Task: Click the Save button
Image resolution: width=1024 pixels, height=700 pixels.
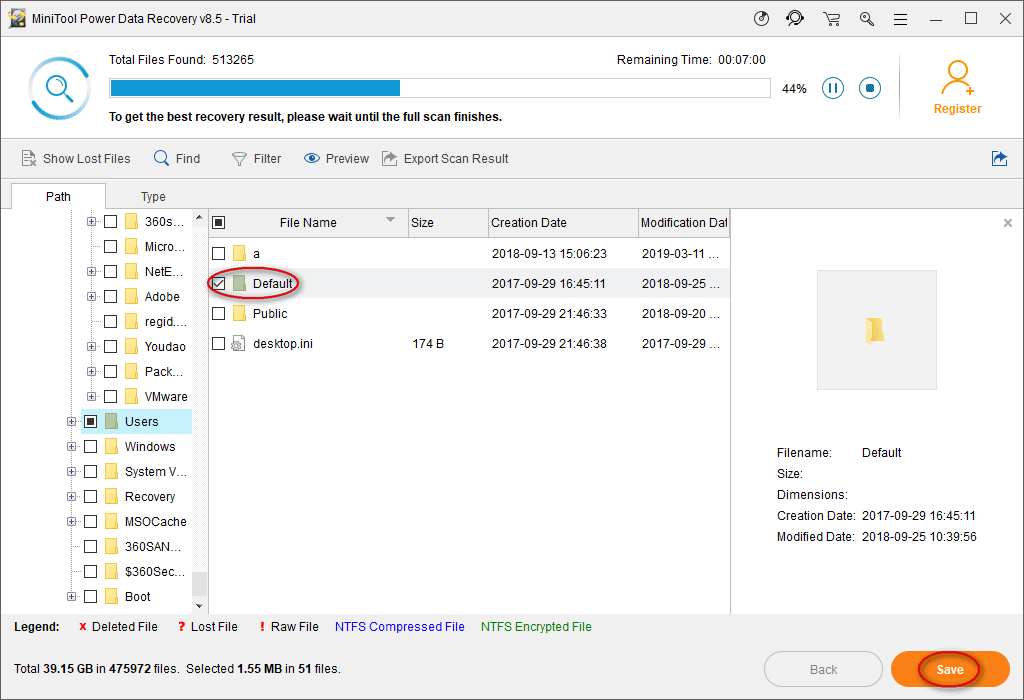Action: point(950,669)
